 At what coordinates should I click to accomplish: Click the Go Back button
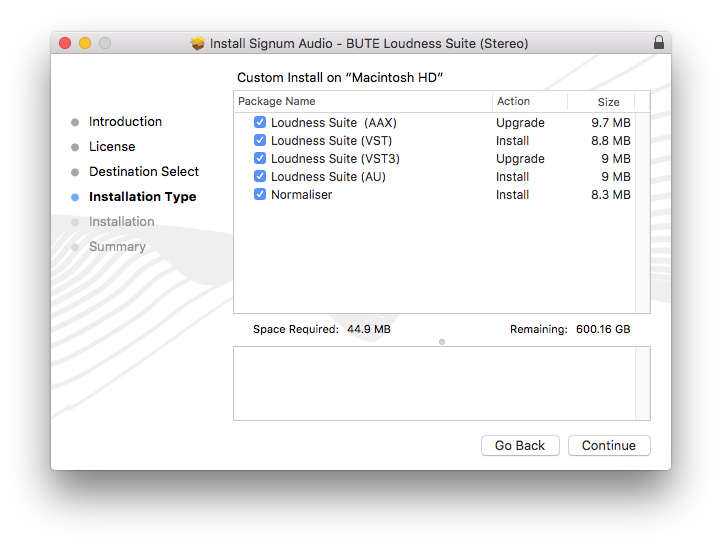tap(520, 446)
